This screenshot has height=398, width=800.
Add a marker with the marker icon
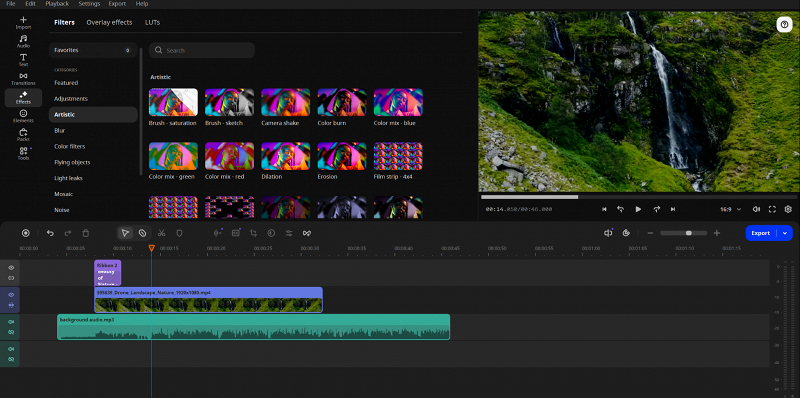click(179, 233)
